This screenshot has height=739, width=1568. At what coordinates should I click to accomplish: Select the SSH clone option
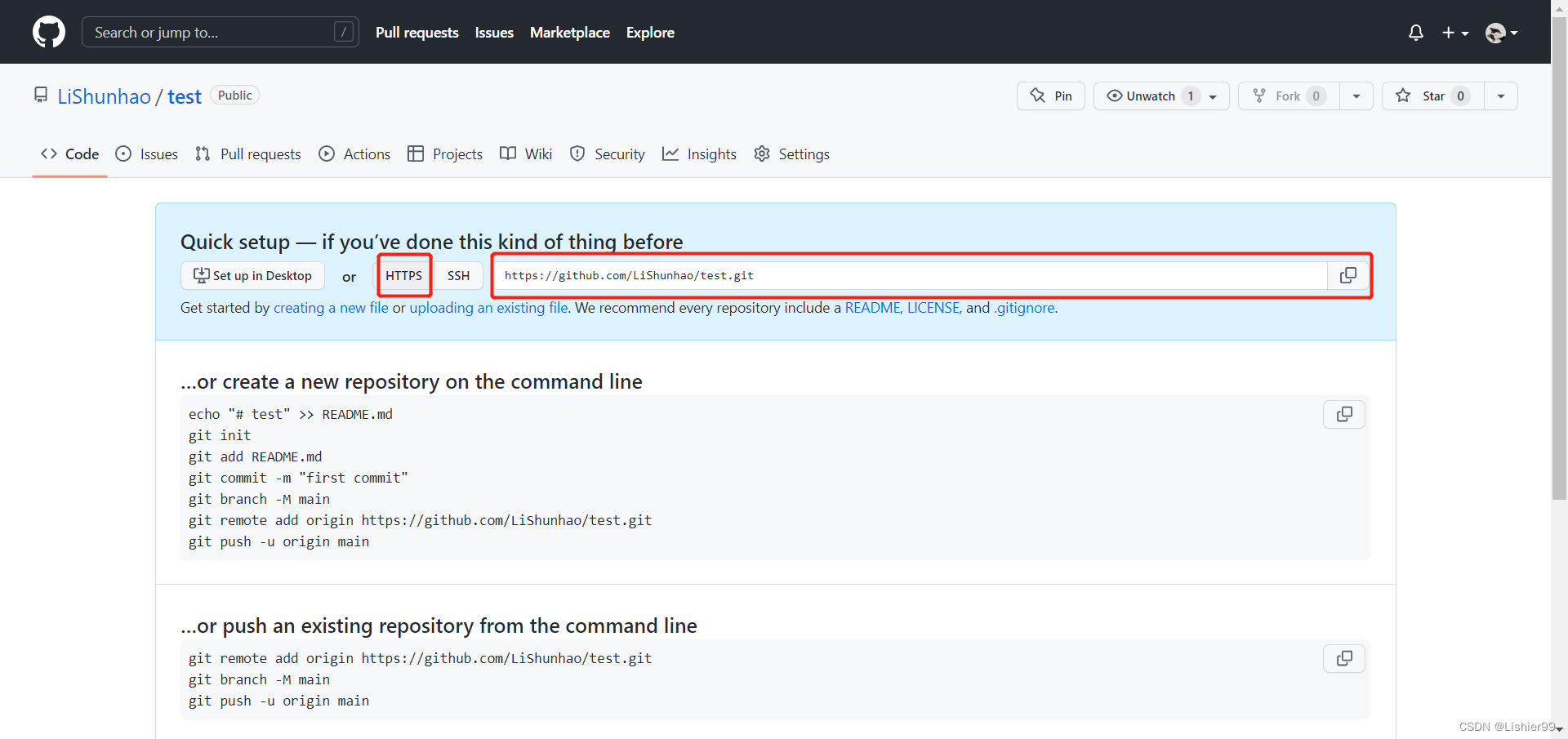[x=458, y=275]
